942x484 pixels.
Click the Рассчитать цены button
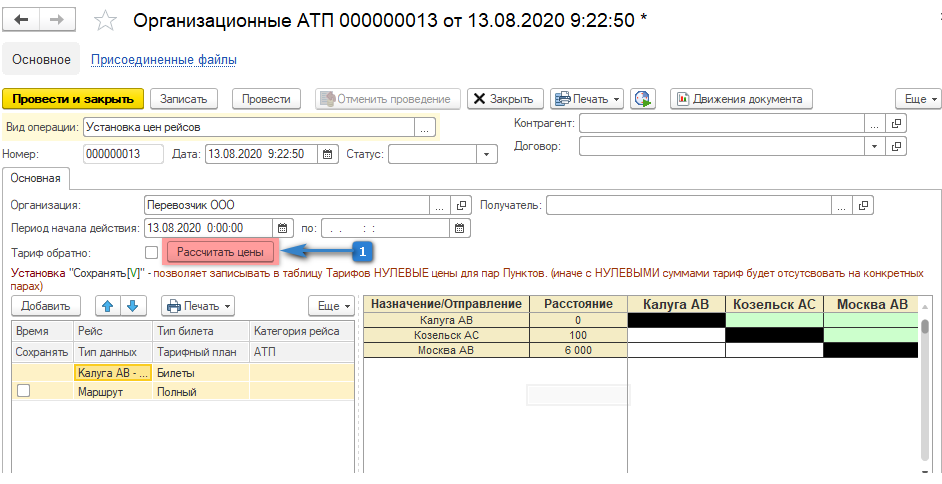click(220, 252)
